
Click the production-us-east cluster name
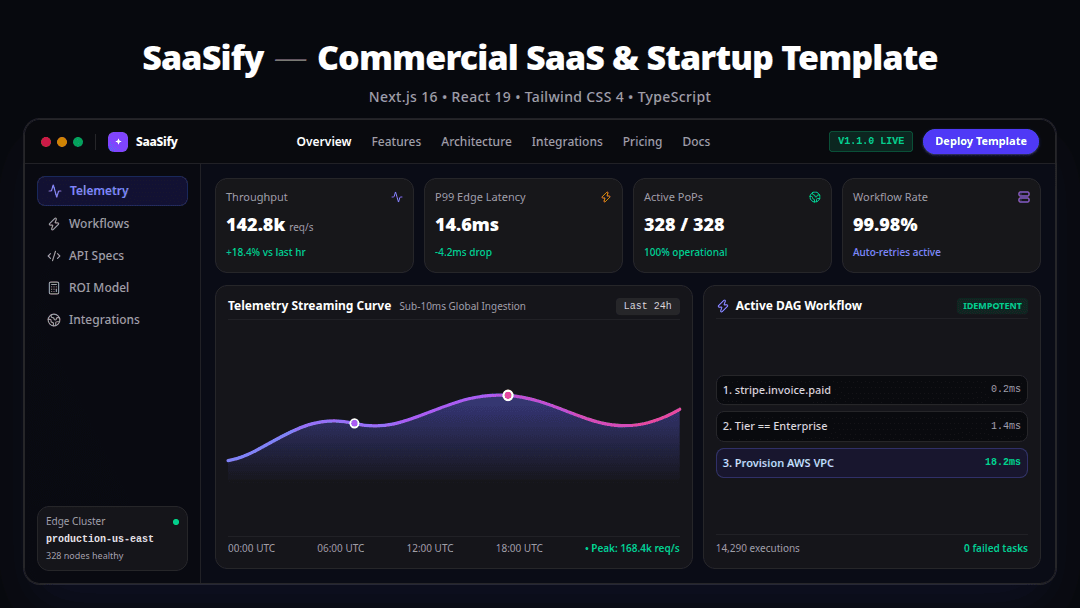[x=100, y=538]
